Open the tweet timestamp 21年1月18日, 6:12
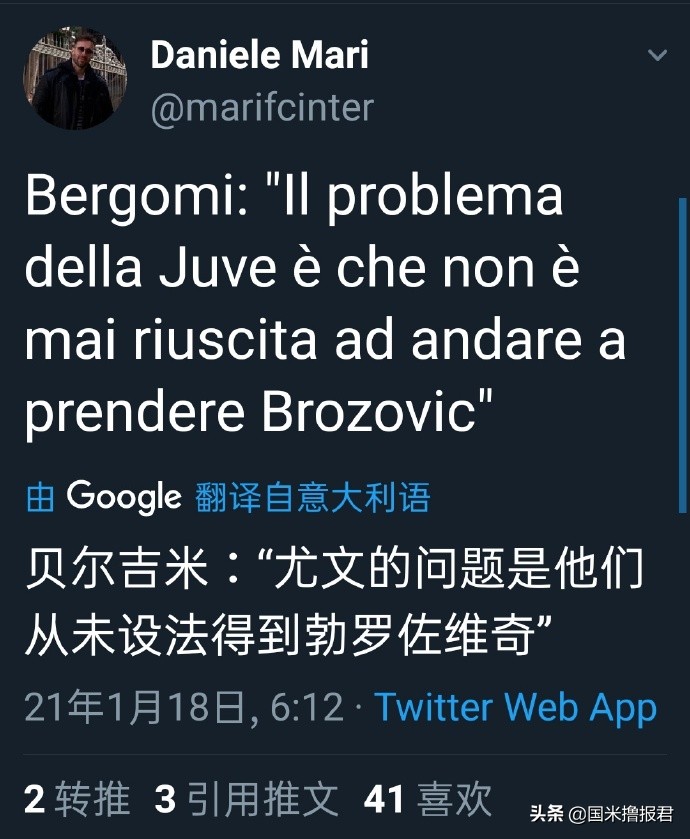Viewport: 690px width, 839px height. click(x=184, y=707)
